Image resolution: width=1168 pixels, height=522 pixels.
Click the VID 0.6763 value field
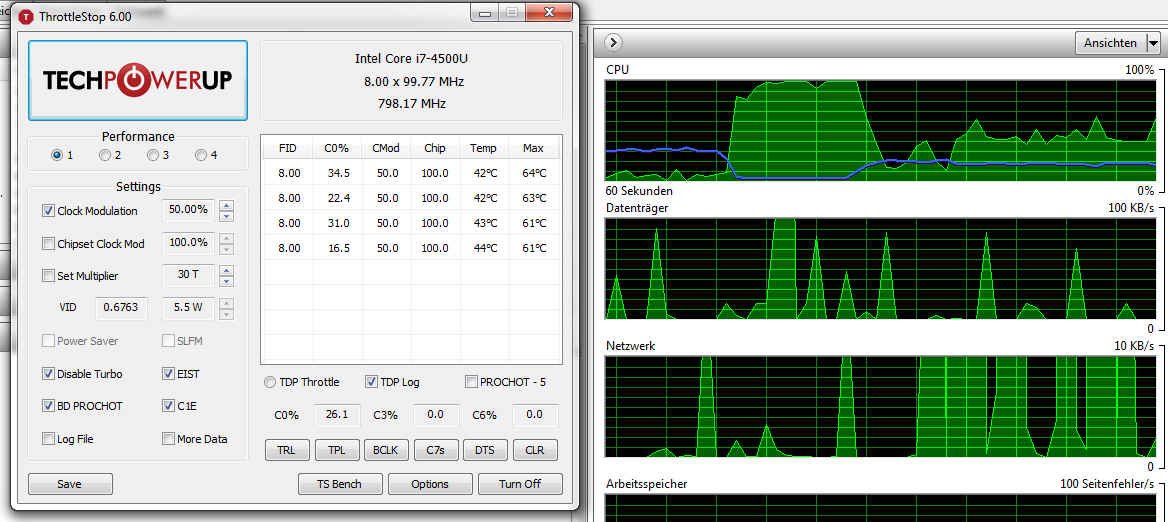(121, 308)
